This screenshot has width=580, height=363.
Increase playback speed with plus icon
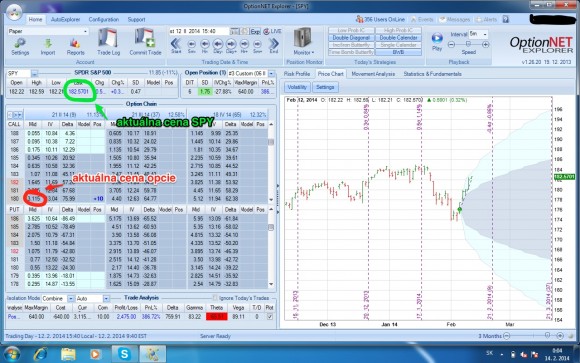tap(486, 44)
